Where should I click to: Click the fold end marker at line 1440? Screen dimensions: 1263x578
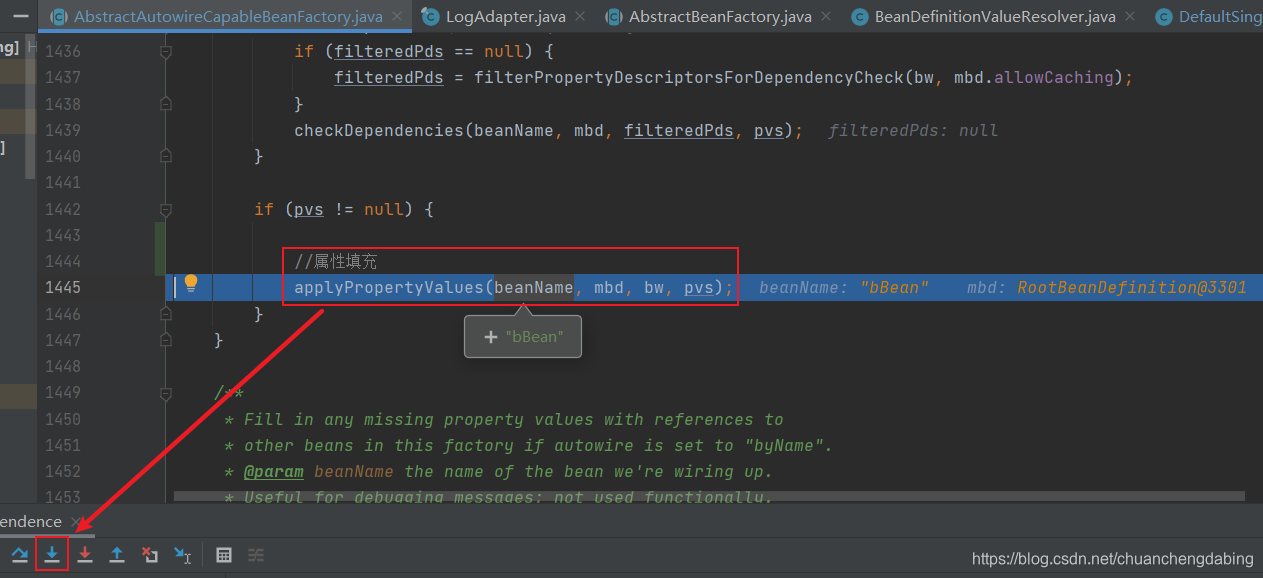coord(167,156)
